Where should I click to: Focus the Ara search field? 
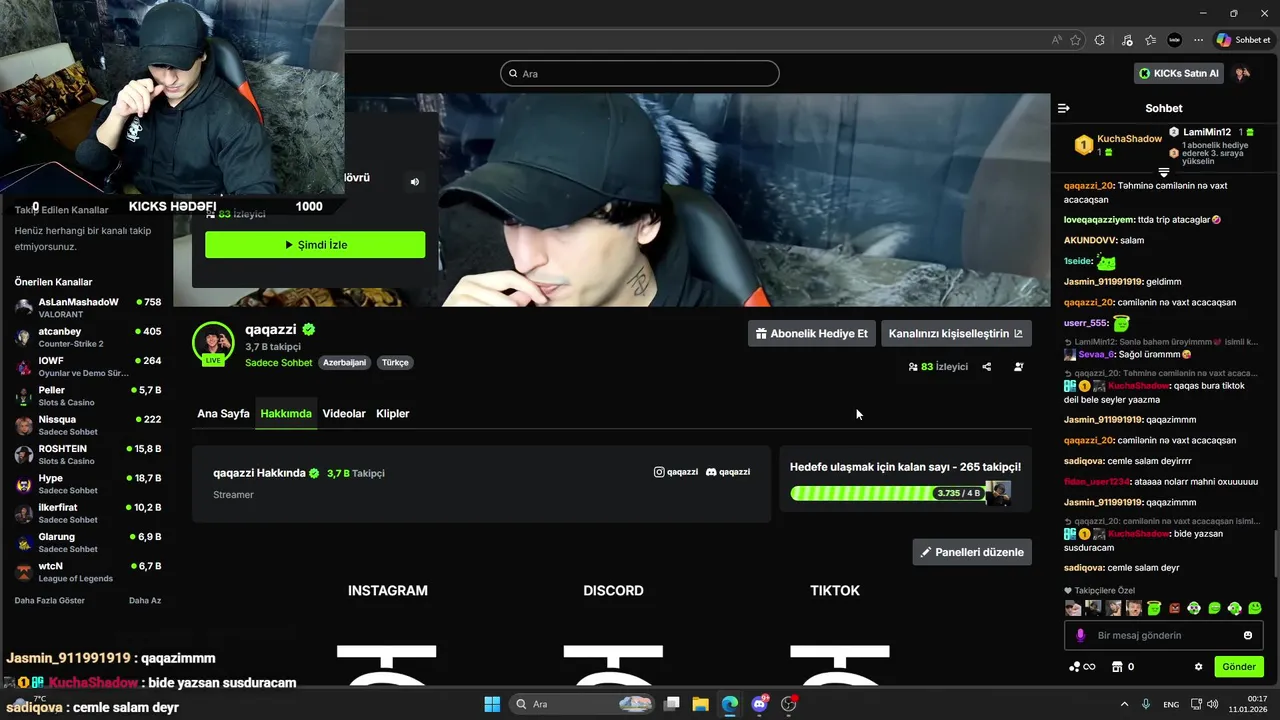(x=640, y=73)
